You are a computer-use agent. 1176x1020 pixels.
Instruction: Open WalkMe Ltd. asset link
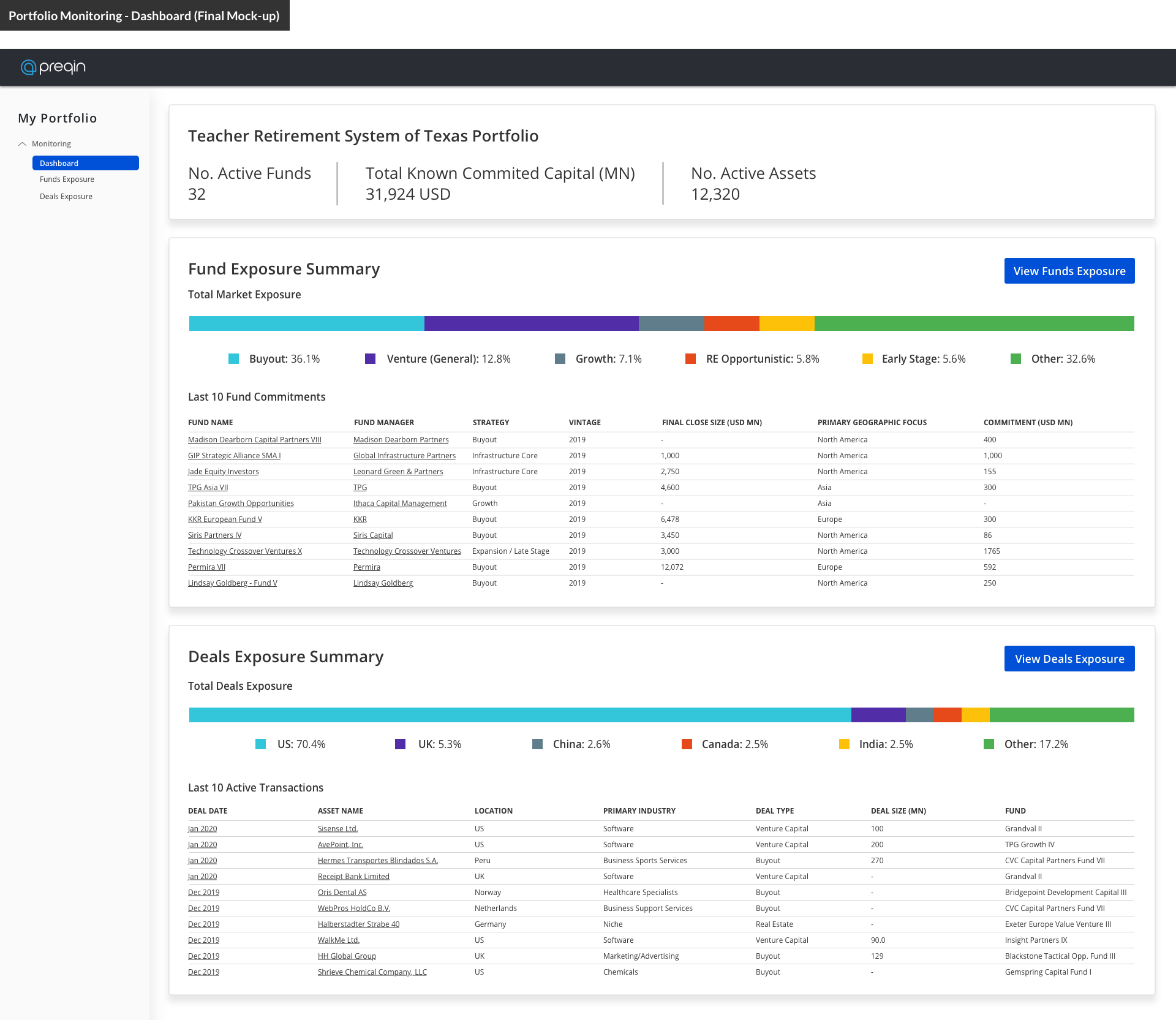tap(339, 940)
